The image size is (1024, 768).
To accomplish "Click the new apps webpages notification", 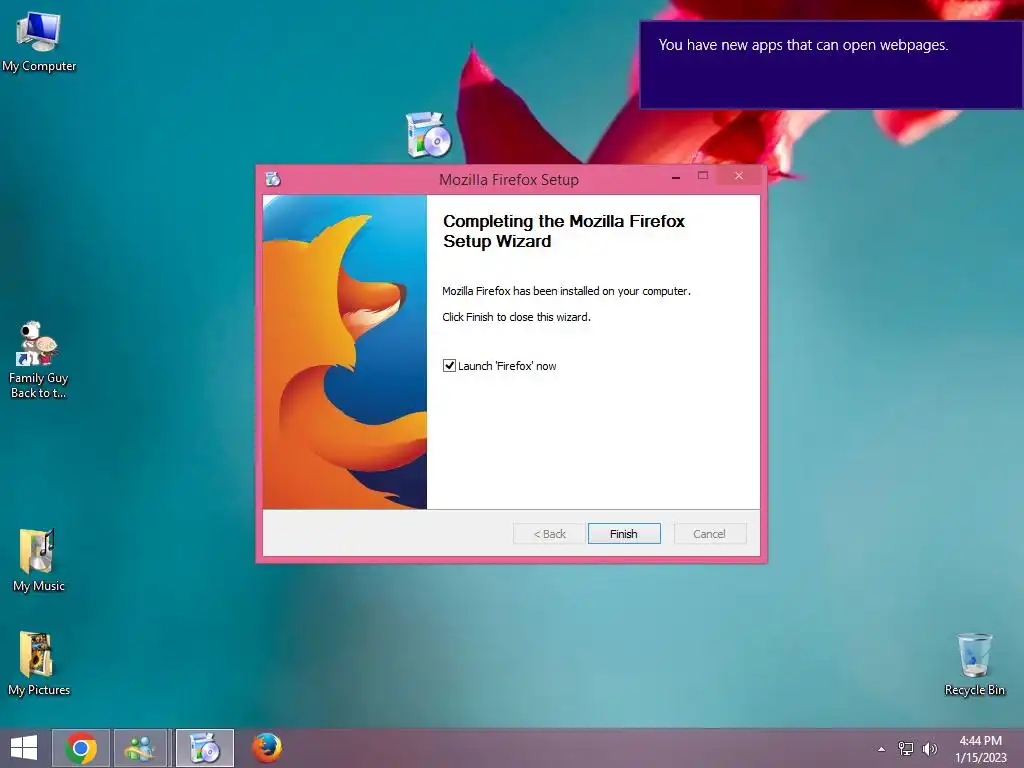I will [831, 65].
